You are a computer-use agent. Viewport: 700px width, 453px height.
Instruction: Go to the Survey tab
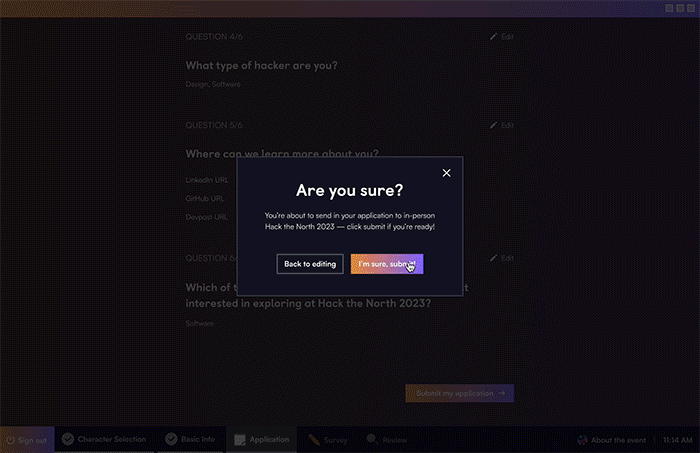click(x=328, y=440)
